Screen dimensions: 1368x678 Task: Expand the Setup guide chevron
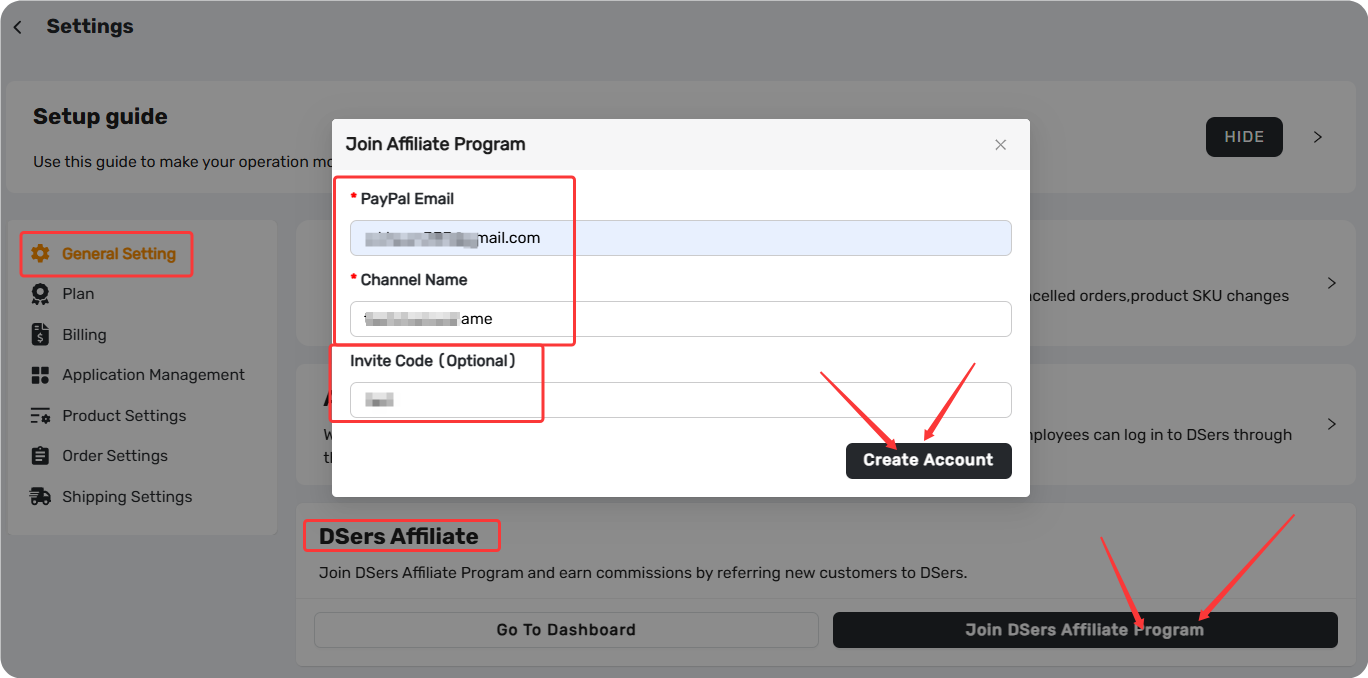click(x=1318, y=137)
